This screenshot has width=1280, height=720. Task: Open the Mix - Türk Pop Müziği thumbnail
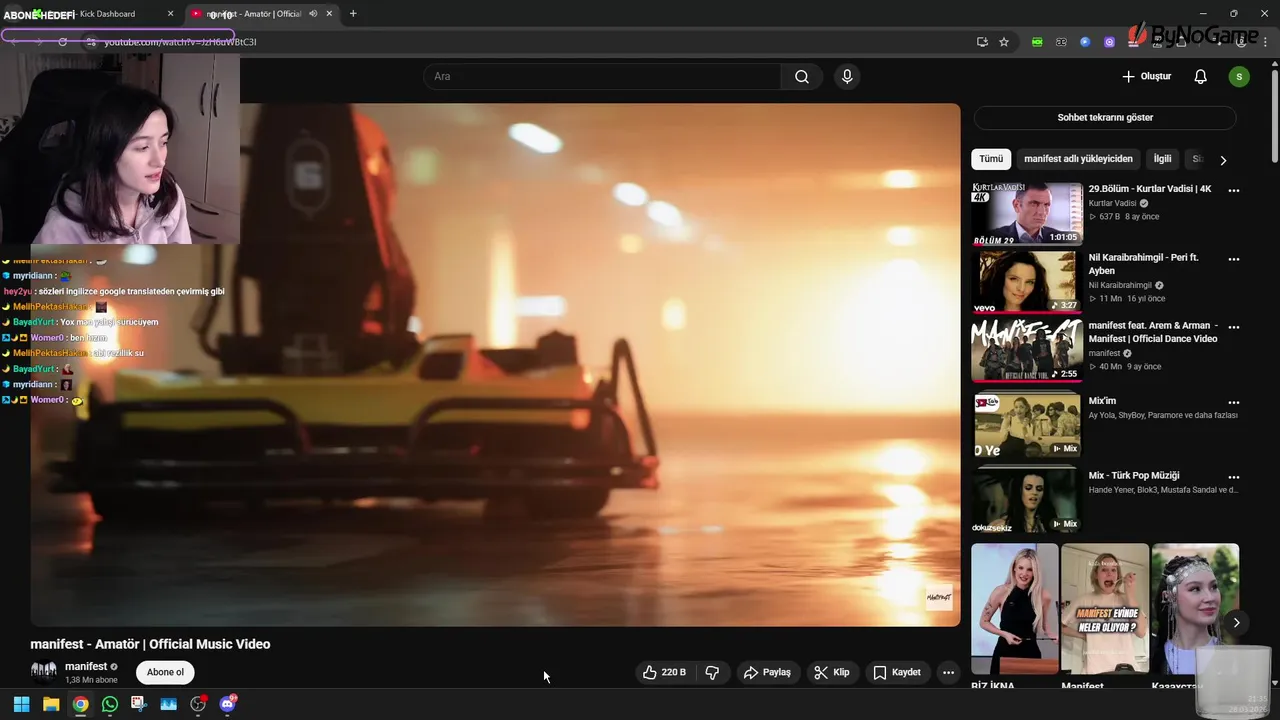point(1027,501)
